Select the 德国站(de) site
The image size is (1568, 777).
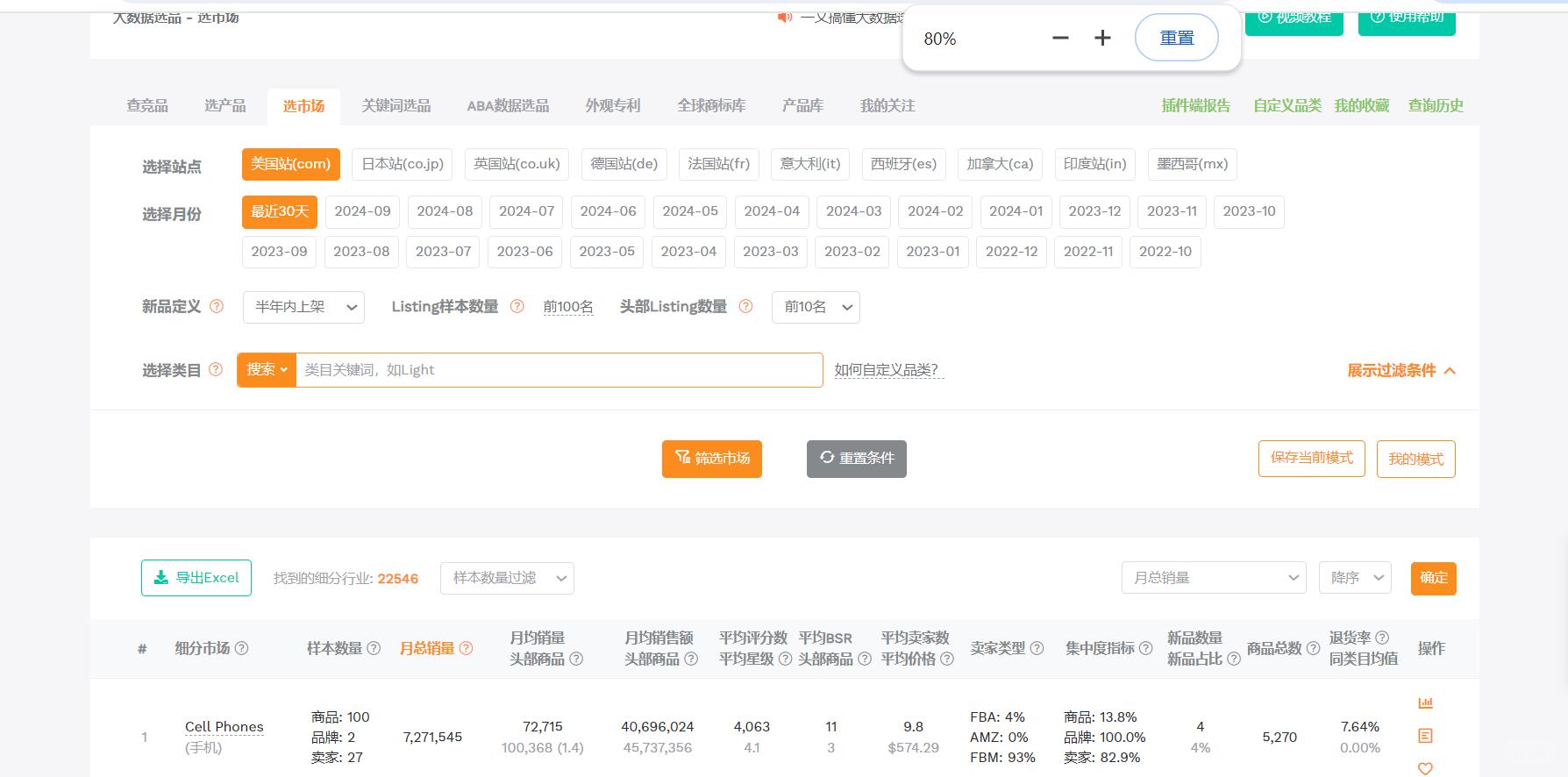pos(624,164)
